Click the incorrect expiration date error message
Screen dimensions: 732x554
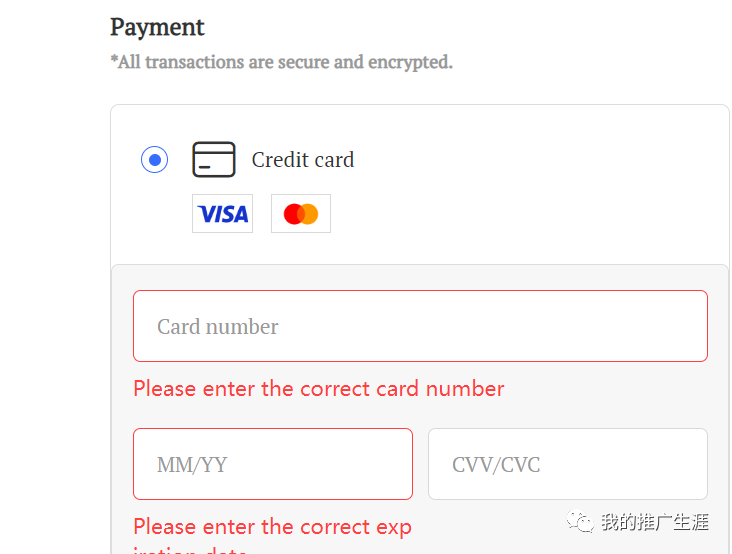[272, 527]
